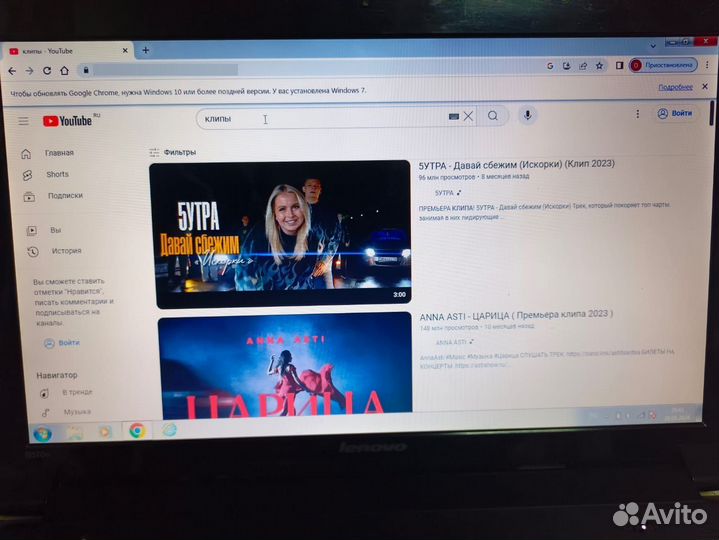Open the YouTube hamburger guide menu
The image size is (719, 540).
[x=23, y=121]
